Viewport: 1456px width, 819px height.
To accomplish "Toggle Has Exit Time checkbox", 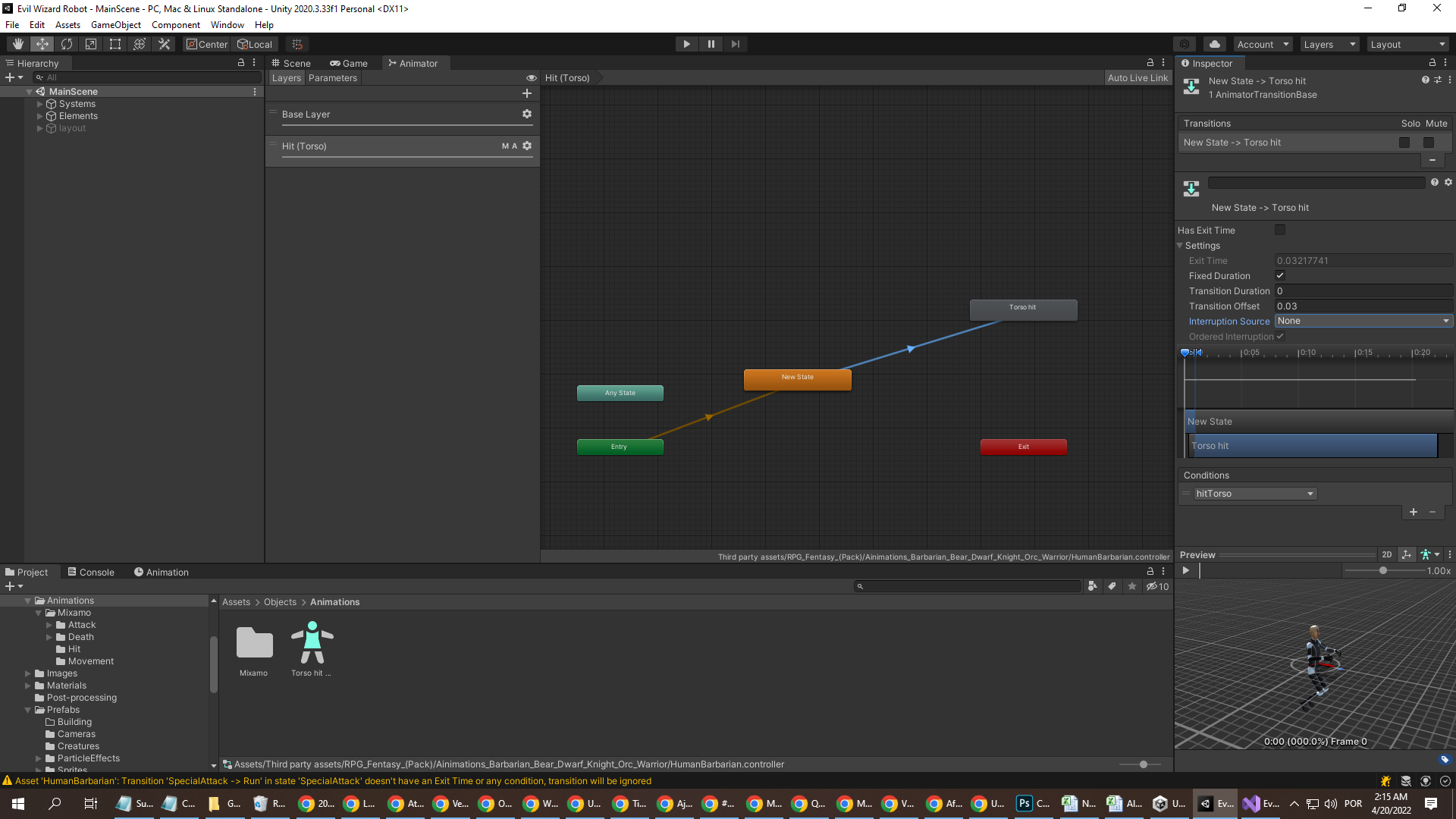I will 1280,229.
